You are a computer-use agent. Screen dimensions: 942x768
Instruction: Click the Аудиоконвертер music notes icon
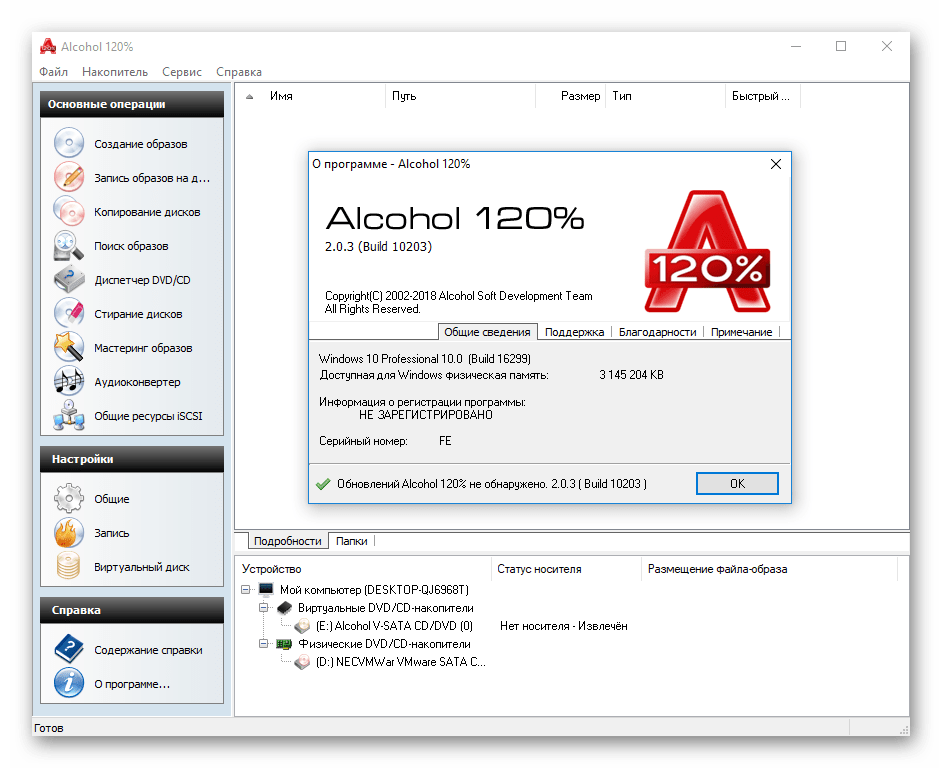[x=68, y=381]
